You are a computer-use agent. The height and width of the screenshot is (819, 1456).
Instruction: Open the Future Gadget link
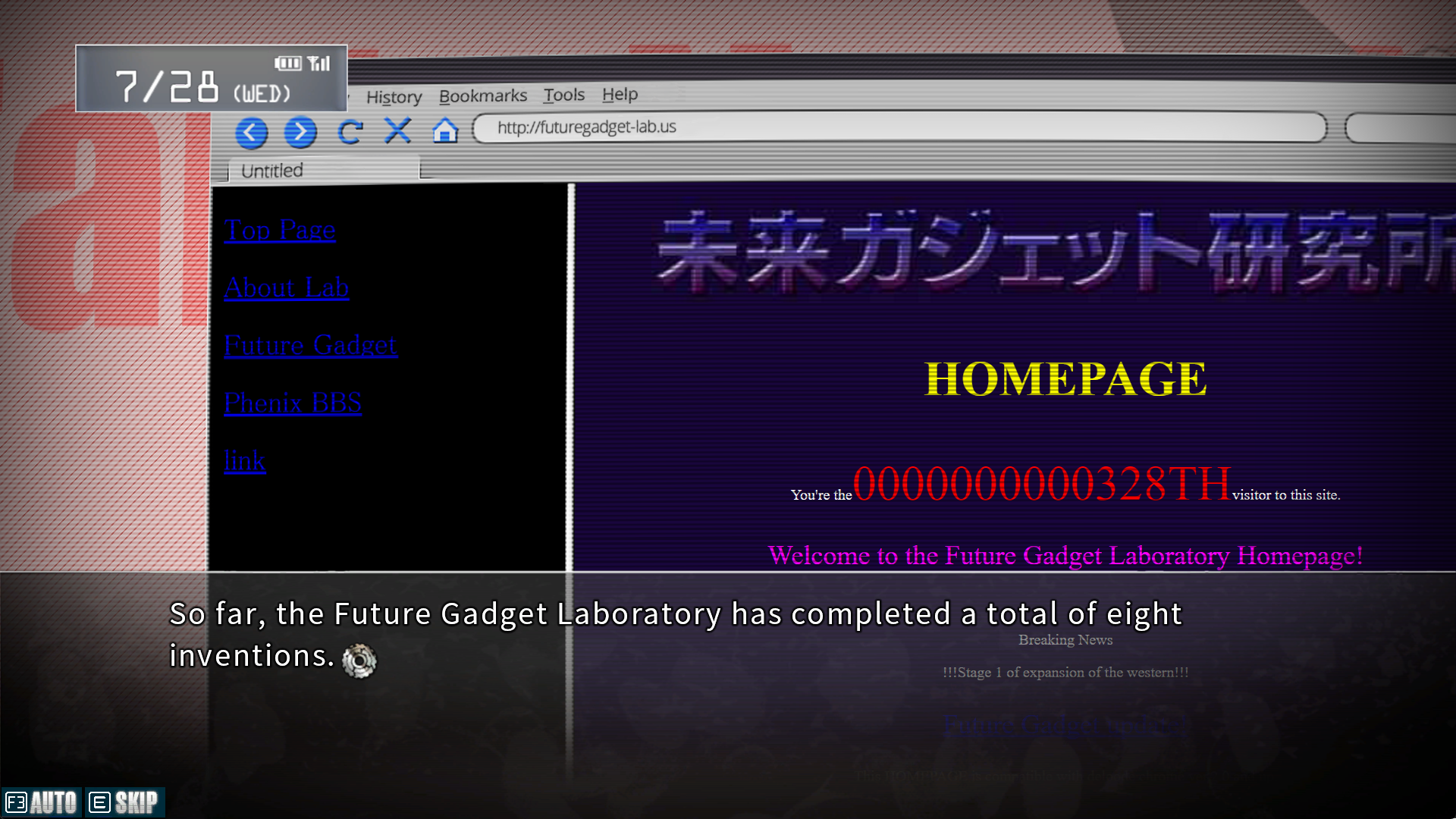pyautogui.click(x=310, y=345)
